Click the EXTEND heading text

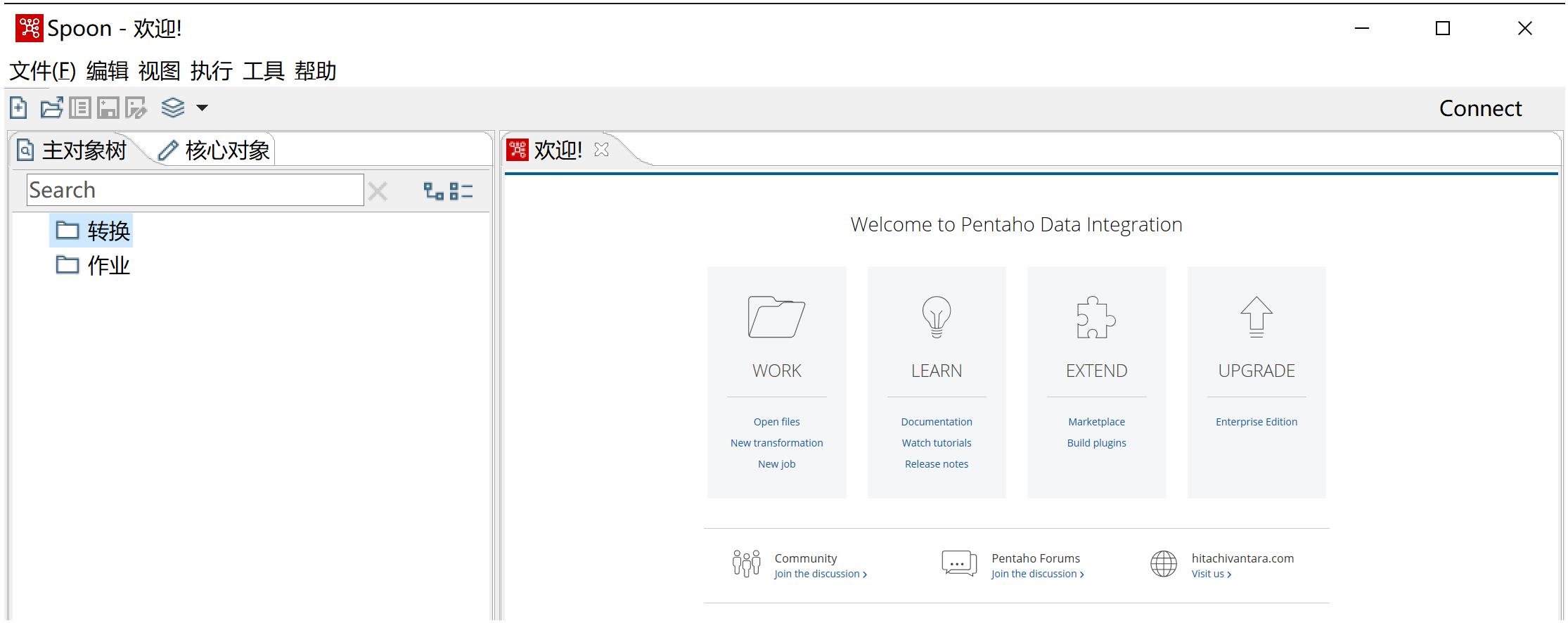[x=1096, y=371]
